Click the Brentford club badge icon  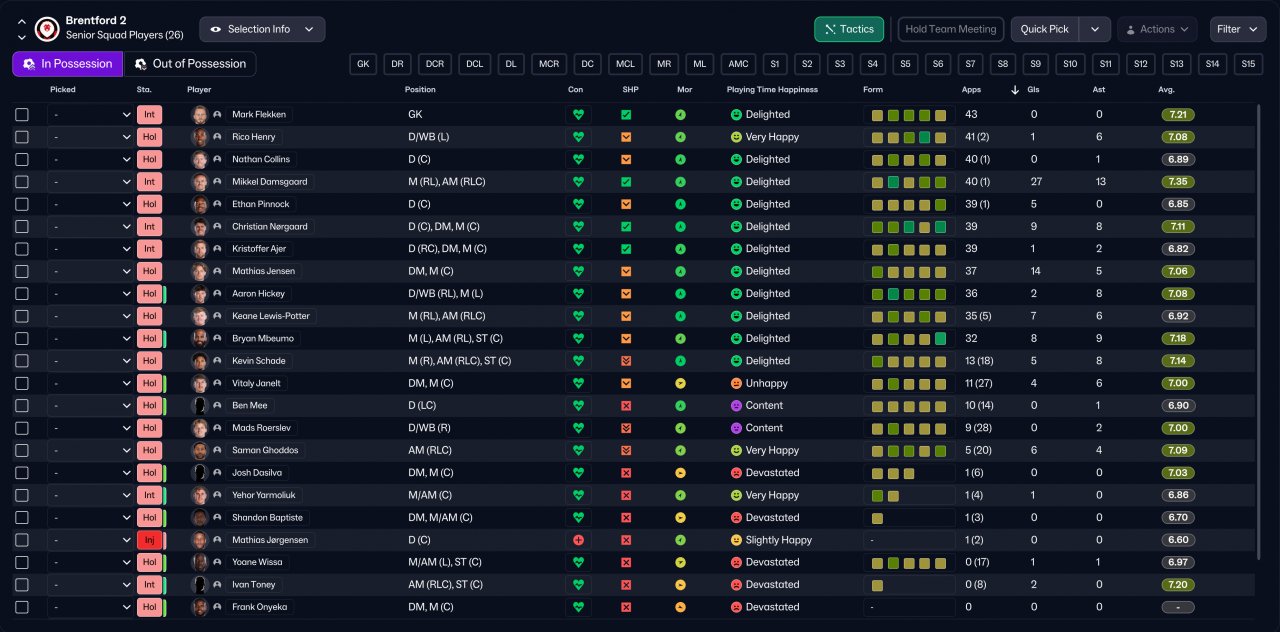tap(47, 28)
